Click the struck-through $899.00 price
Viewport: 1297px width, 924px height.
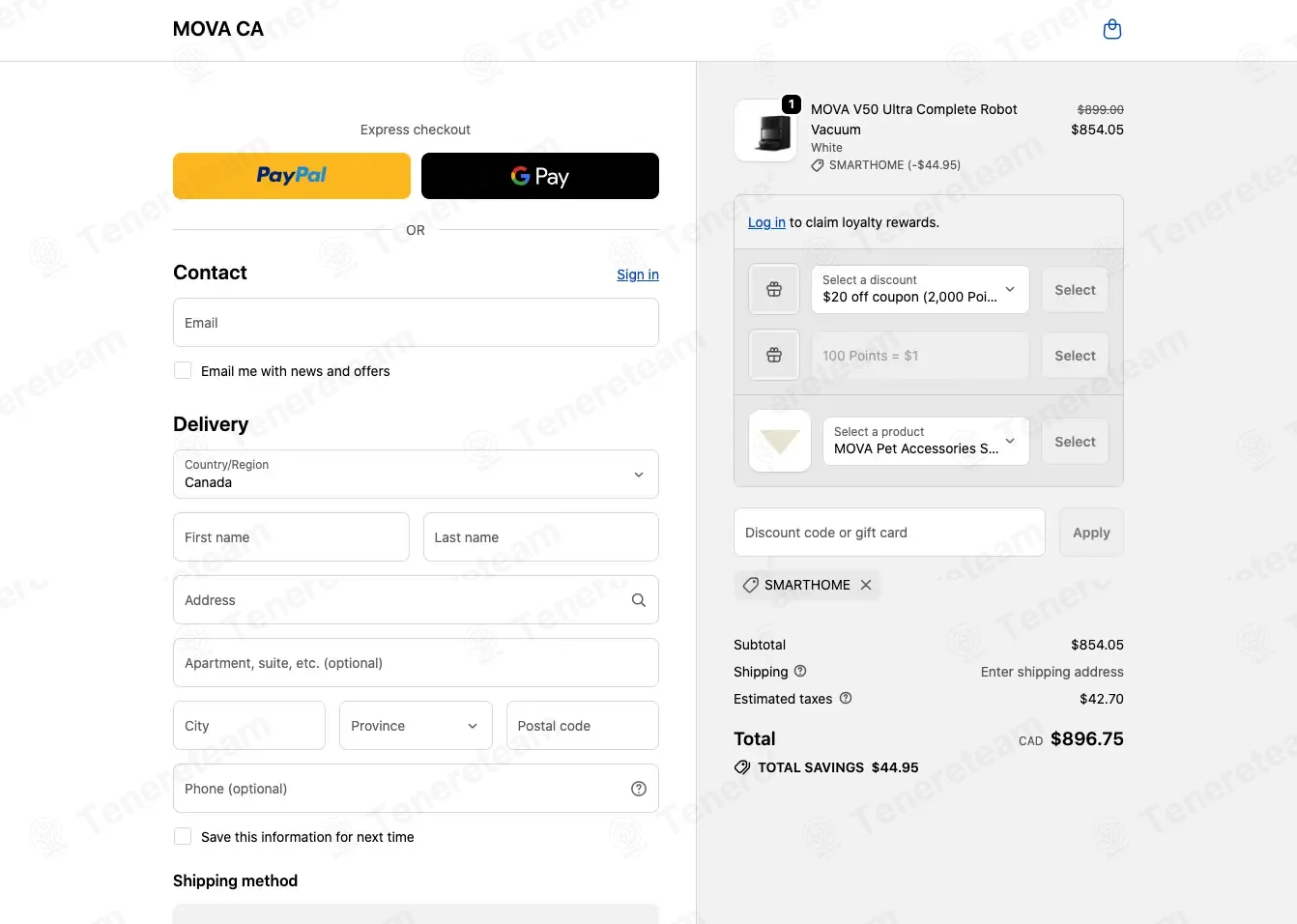click(x=1101, y=109)
